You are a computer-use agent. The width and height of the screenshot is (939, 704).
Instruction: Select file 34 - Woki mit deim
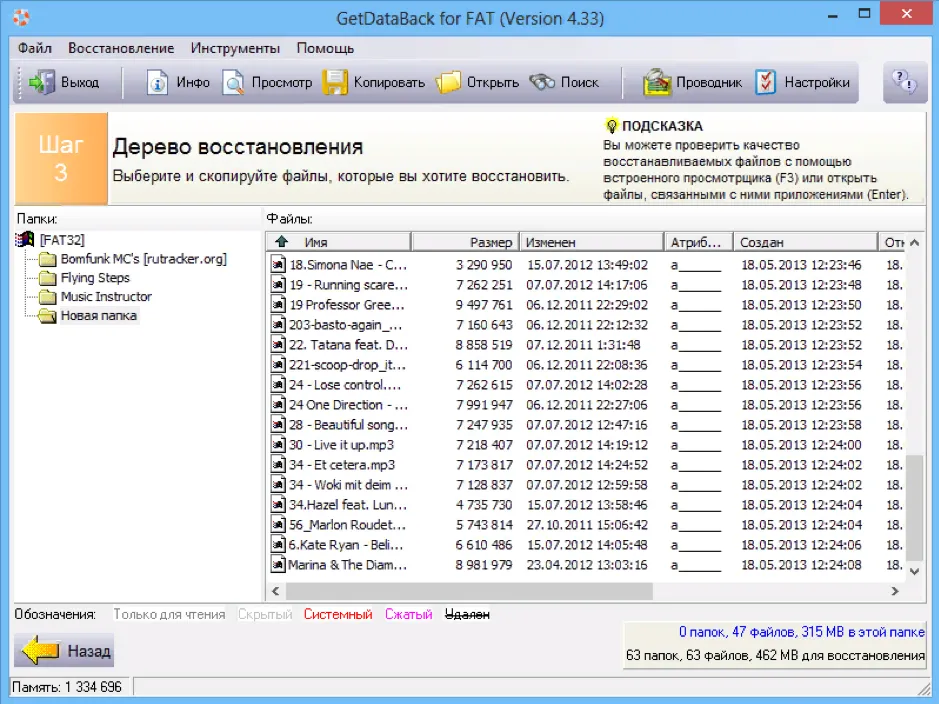point(348,485)
